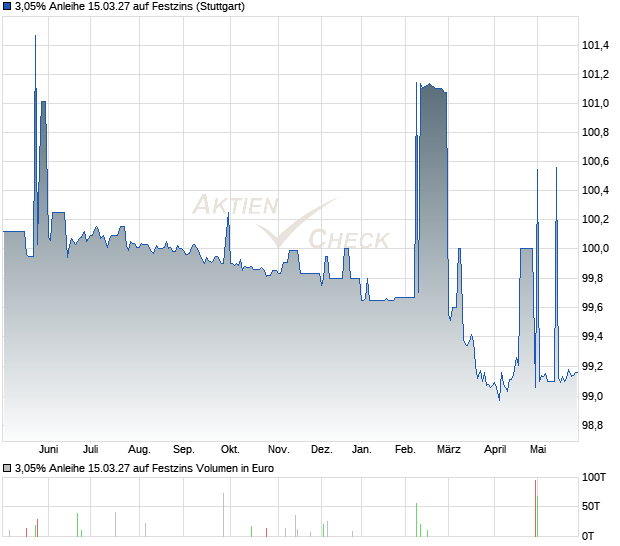Click the AktienCheck watermark logo
This screenshot has width=620, height=546.
pyautogui.click(x=291, y=221)
